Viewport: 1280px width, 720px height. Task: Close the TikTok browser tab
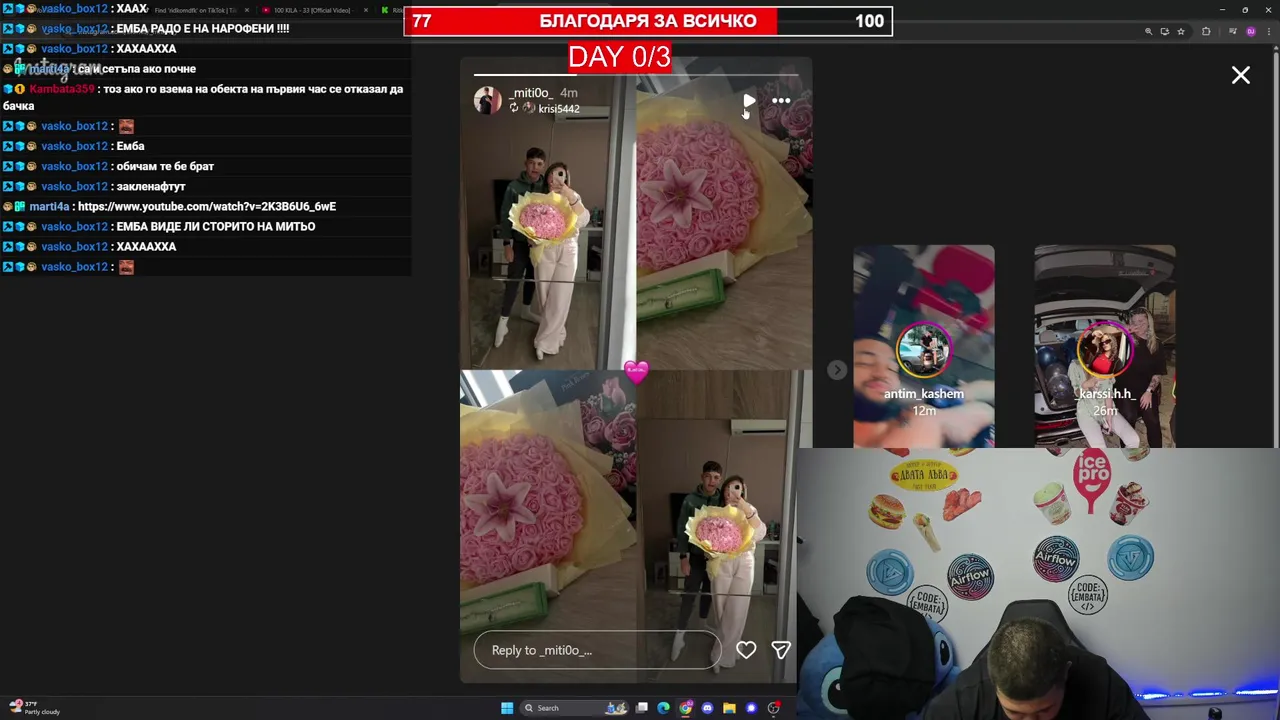point(248,10)
